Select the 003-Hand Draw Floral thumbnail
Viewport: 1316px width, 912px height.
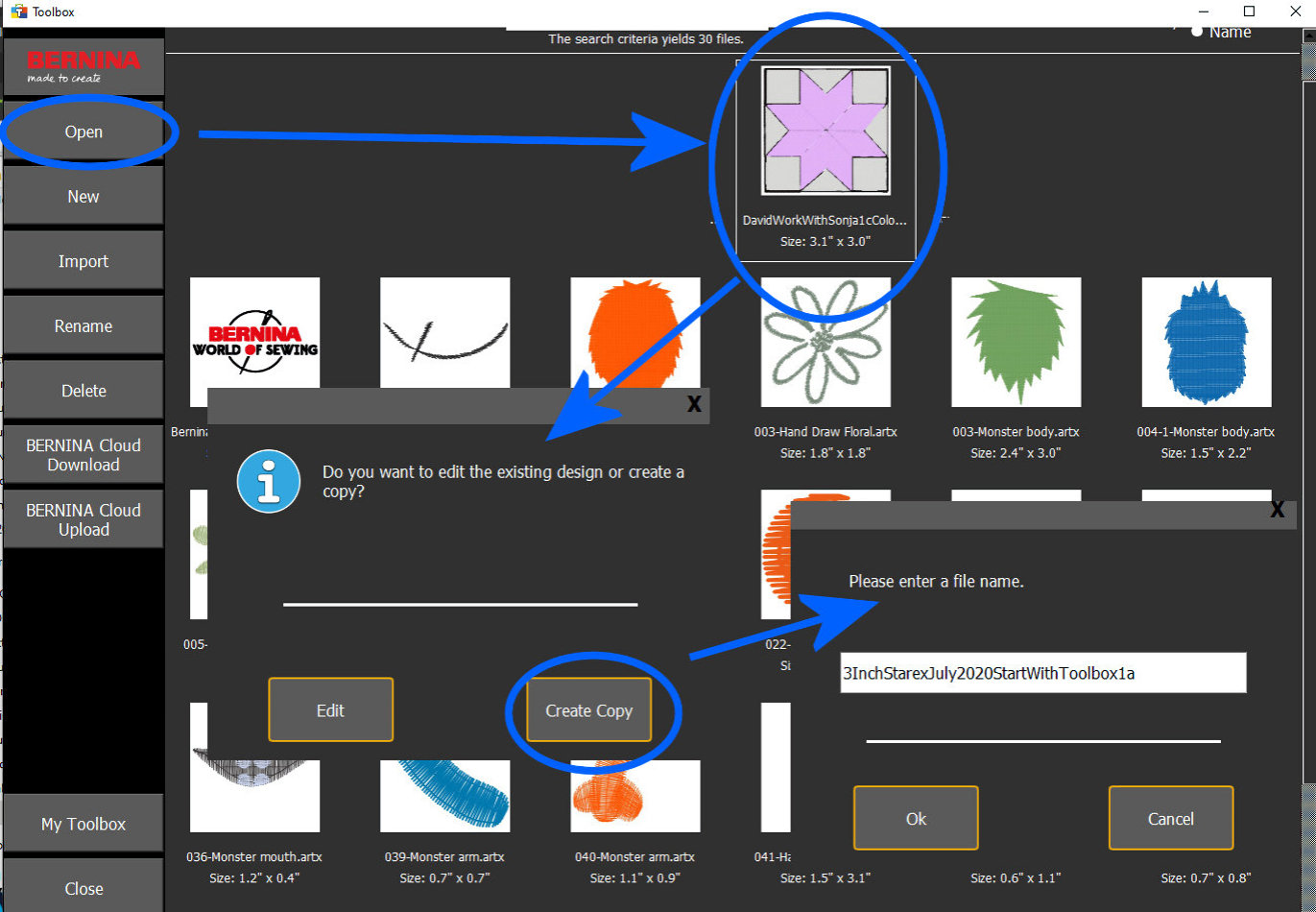[825, 343]
